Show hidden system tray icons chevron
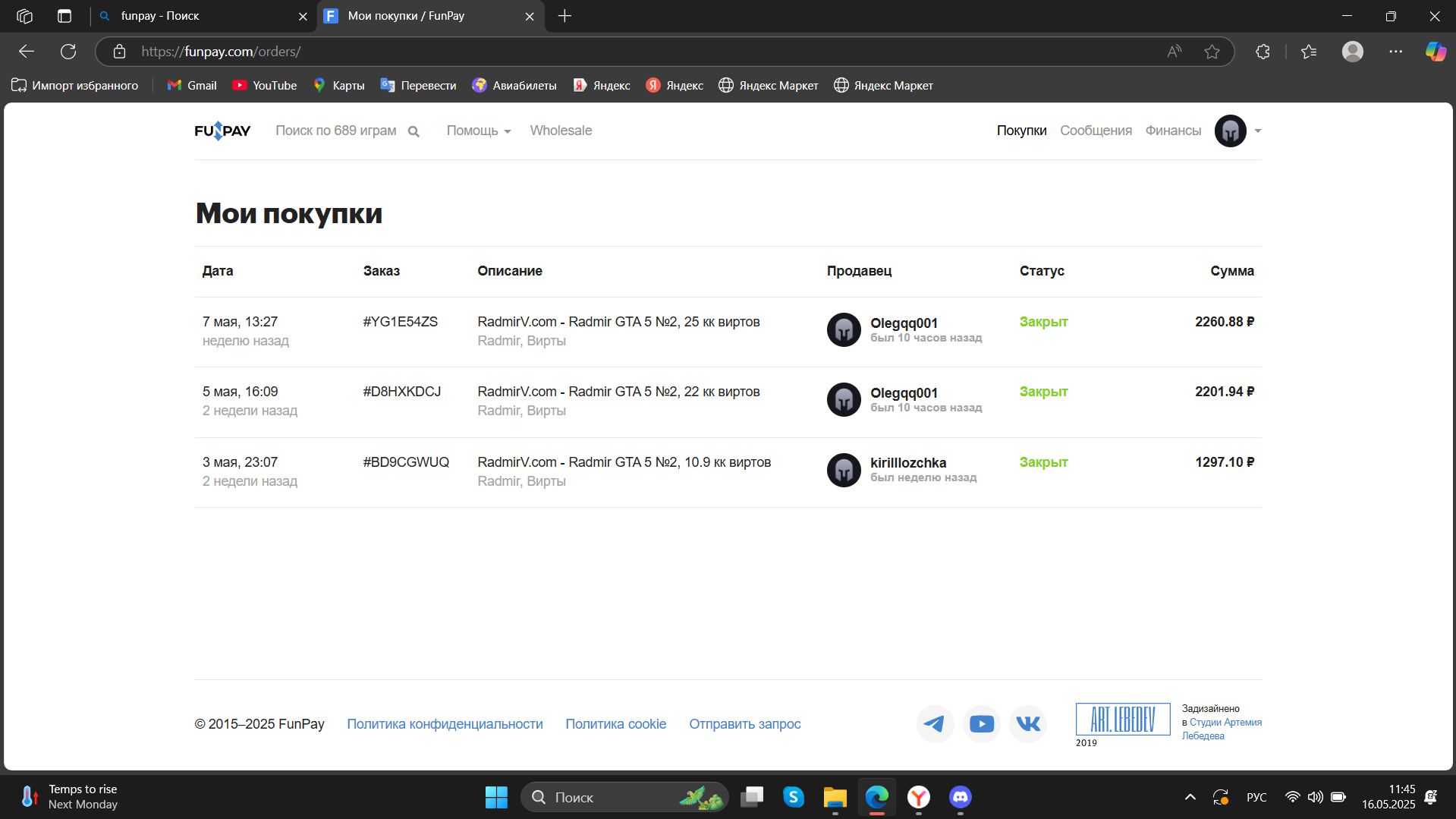Viewport: 1456px width, 819px height. click(x=1190, y=797)
